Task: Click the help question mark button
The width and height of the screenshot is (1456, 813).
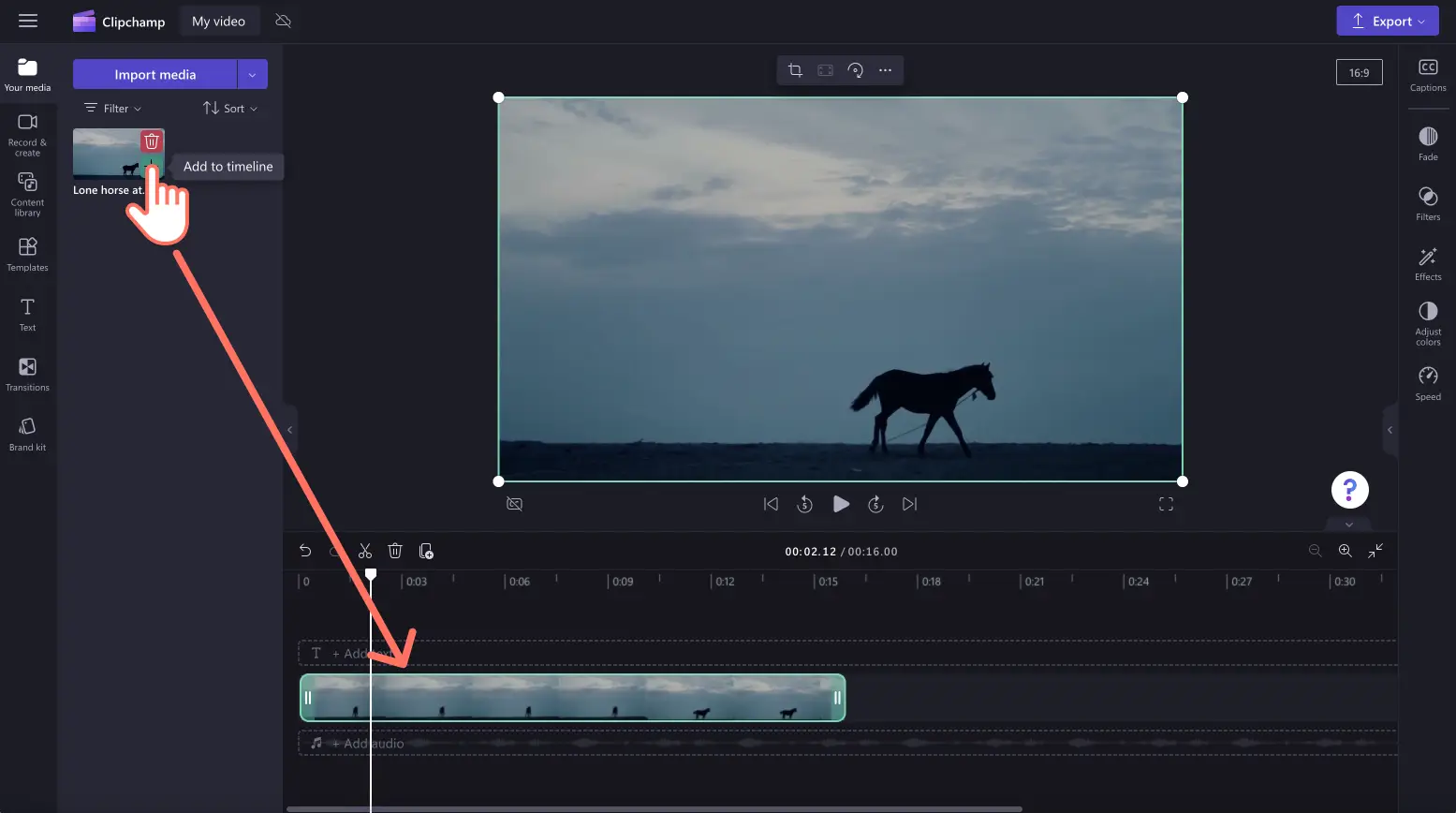Action: click(x=1349, y=489)
